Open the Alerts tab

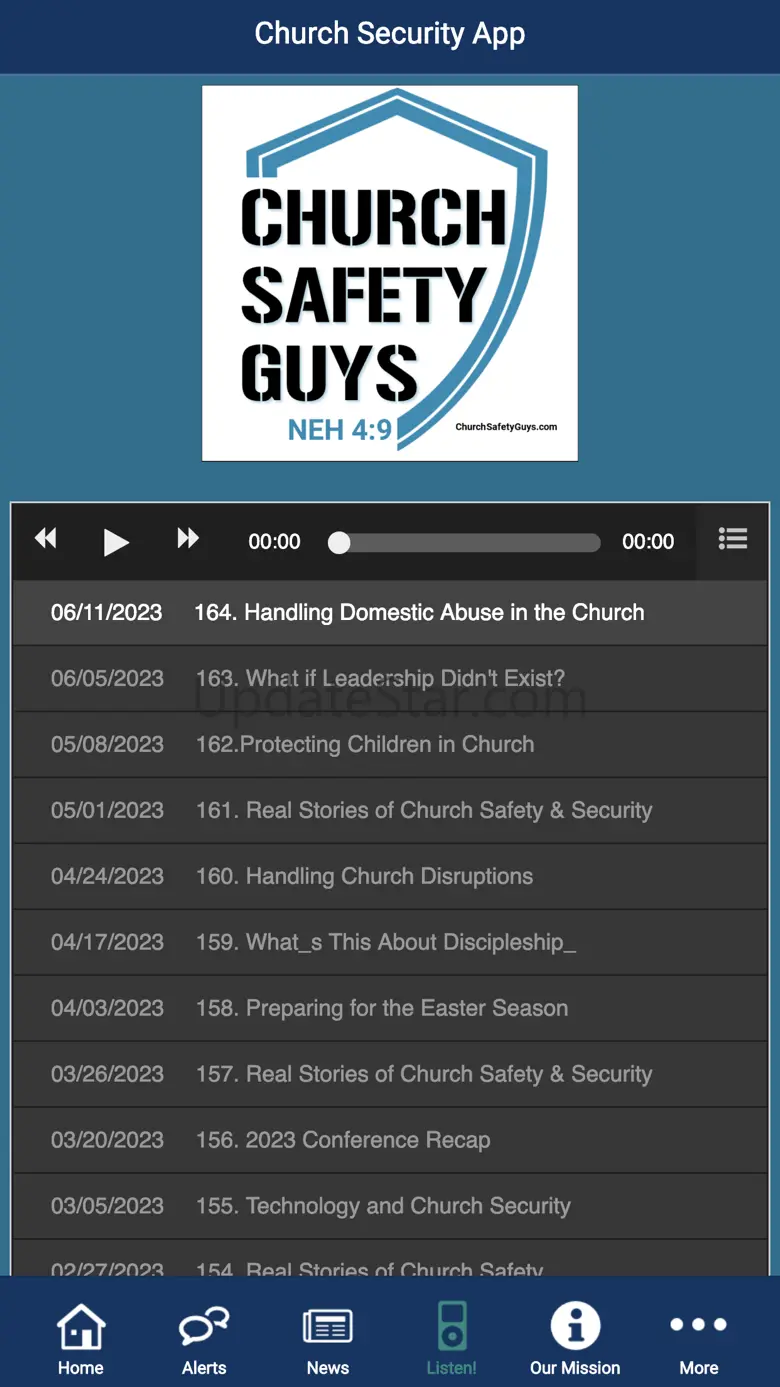[x=204, y=1339]
